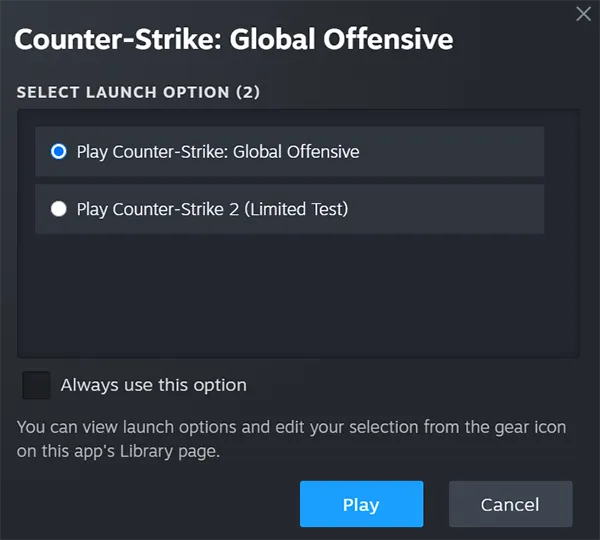Choose the Play Counter-Strike: Global Offensive label
The image size is (600, 540).
click(x=218, y=152)
